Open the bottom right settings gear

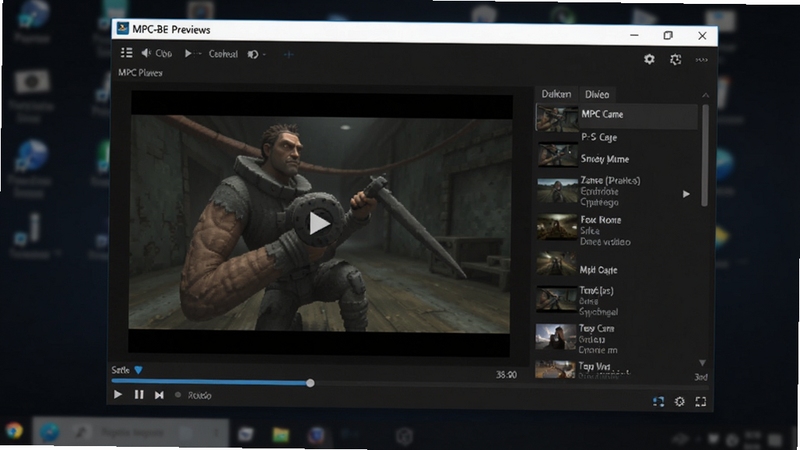click(680, 402)
